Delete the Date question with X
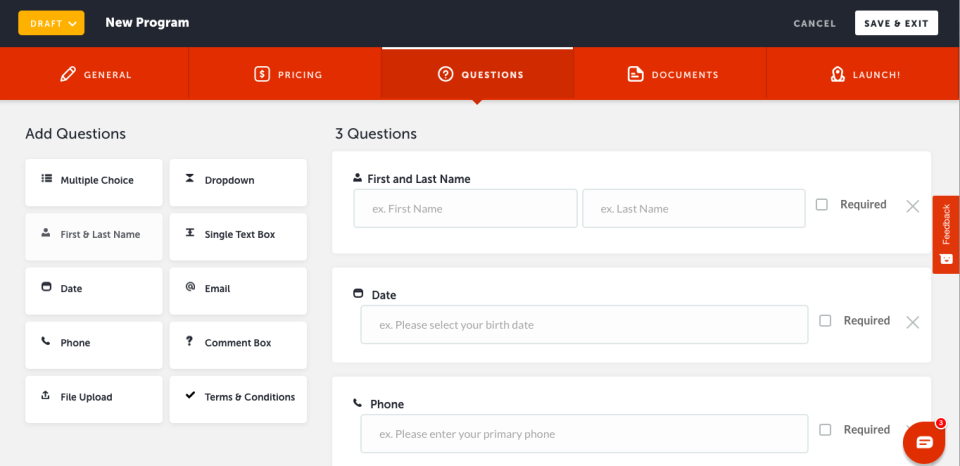 pyautogui.click(x=912, y=322)
